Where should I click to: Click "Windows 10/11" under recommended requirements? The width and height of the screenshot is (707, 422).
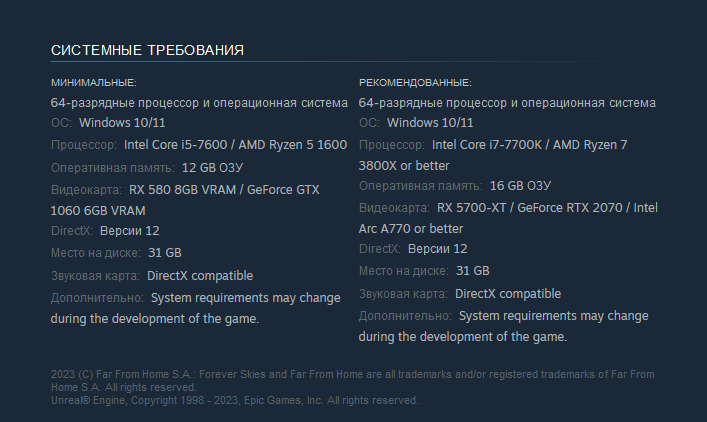430,123
